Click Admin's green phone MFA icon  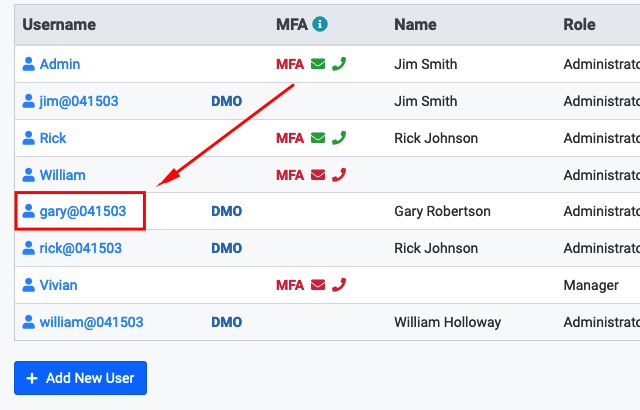[x=339, y=64]
